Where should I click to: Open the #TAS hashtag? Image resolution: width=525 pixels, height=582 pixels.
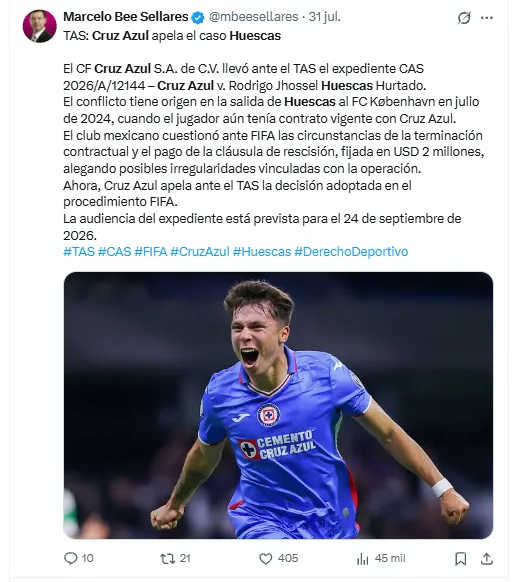coord(79,252)
